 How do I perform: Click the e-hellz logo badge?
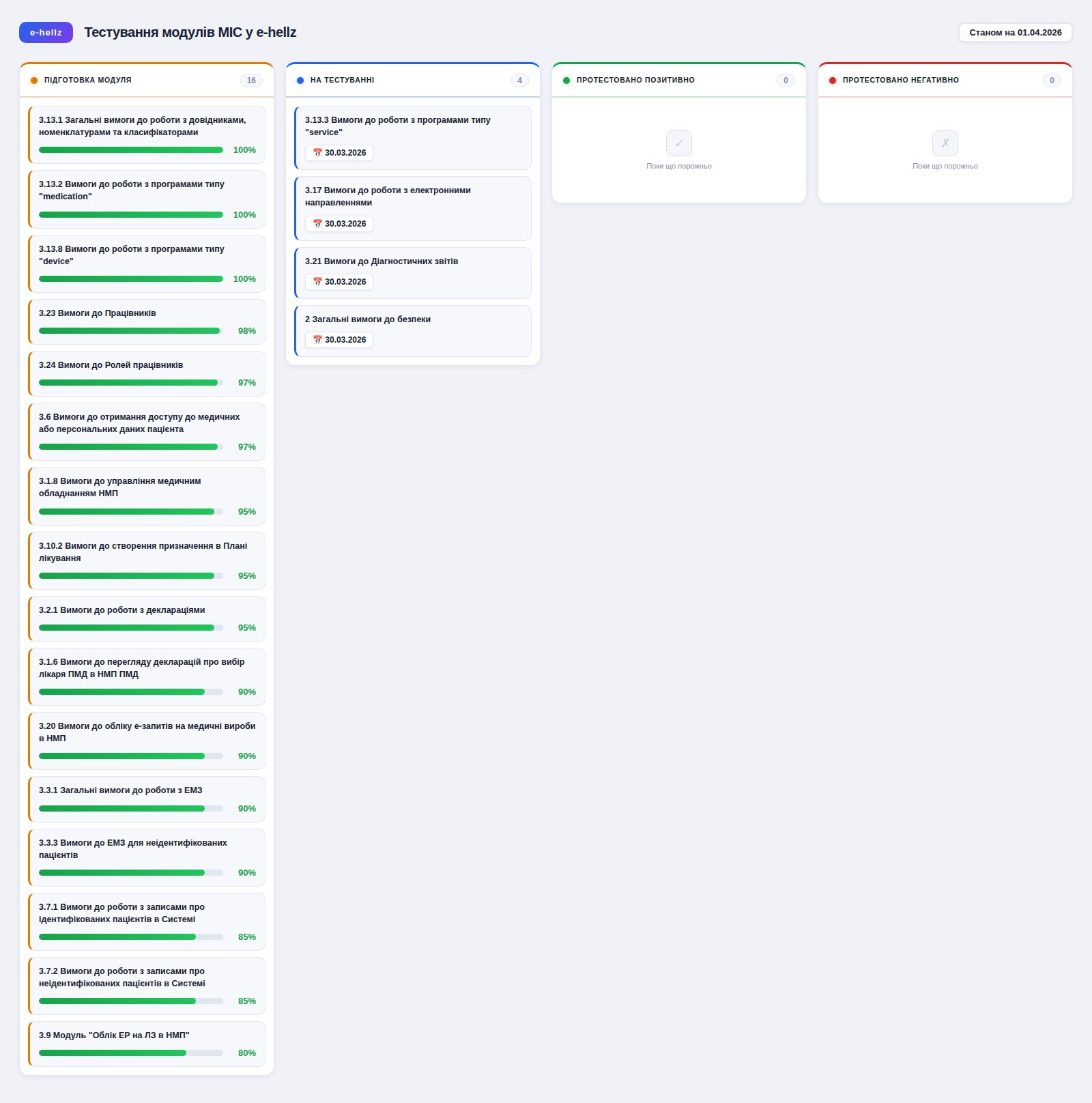[x=46, y=33]
